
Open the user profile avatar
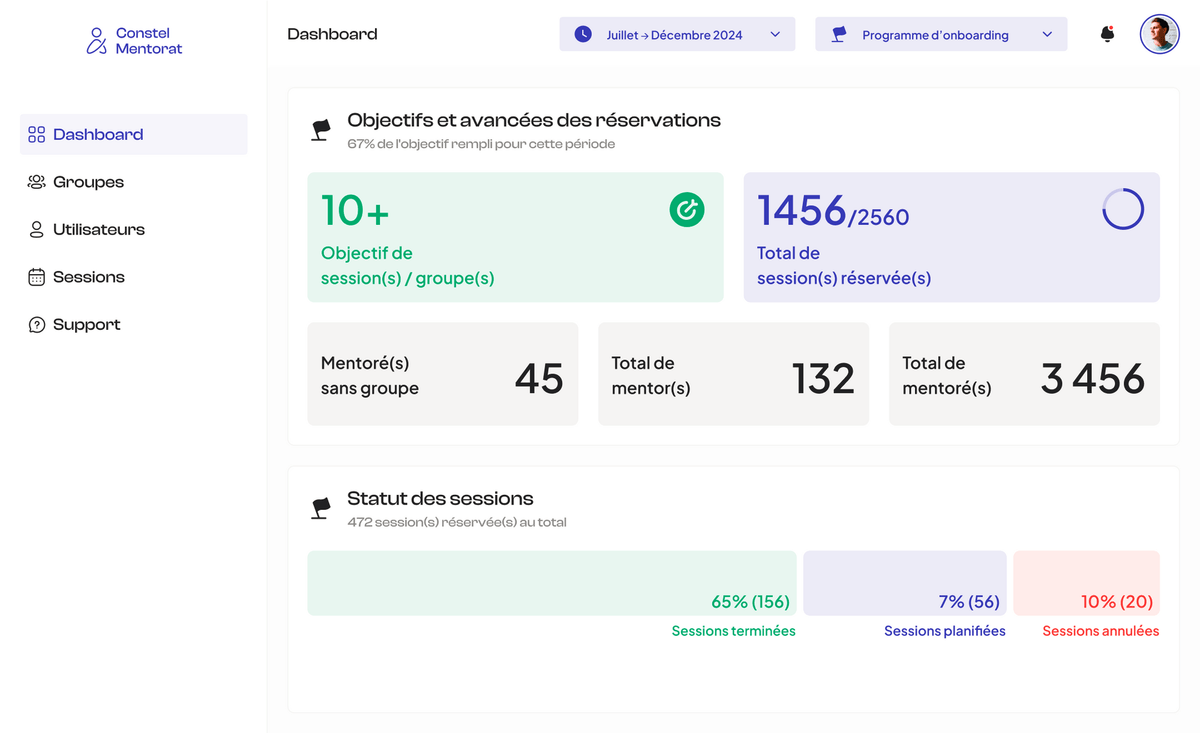pos(1159,34)
